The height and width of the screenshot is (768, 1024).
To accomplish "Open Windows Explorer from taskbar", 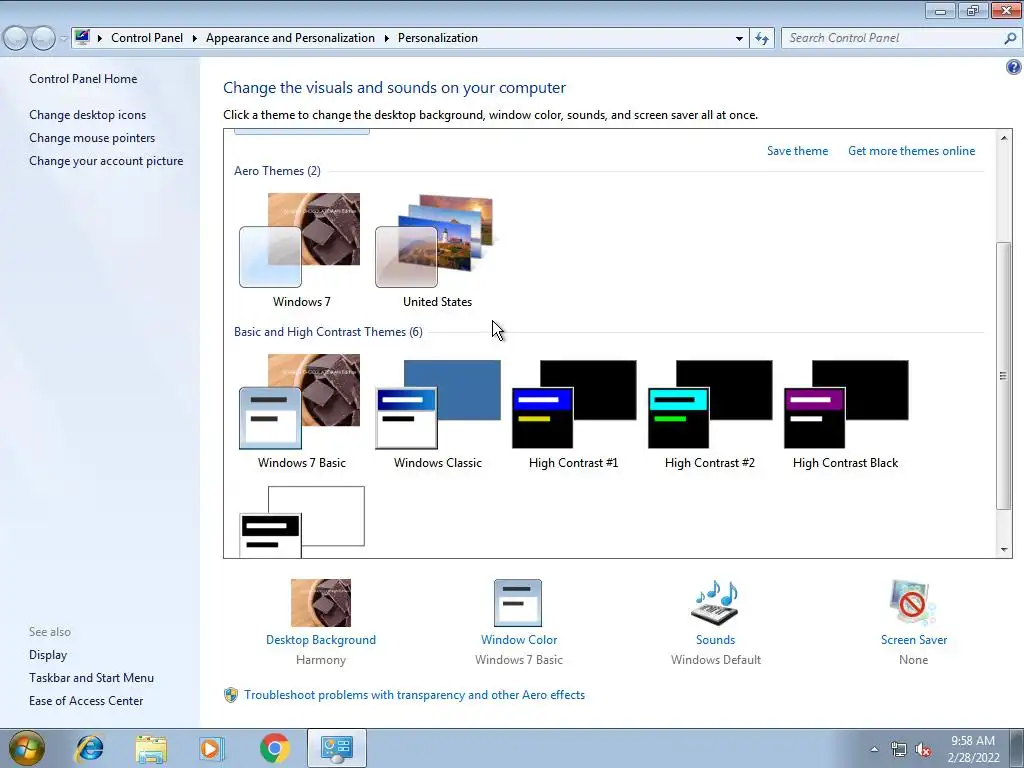I will point(151,748).
